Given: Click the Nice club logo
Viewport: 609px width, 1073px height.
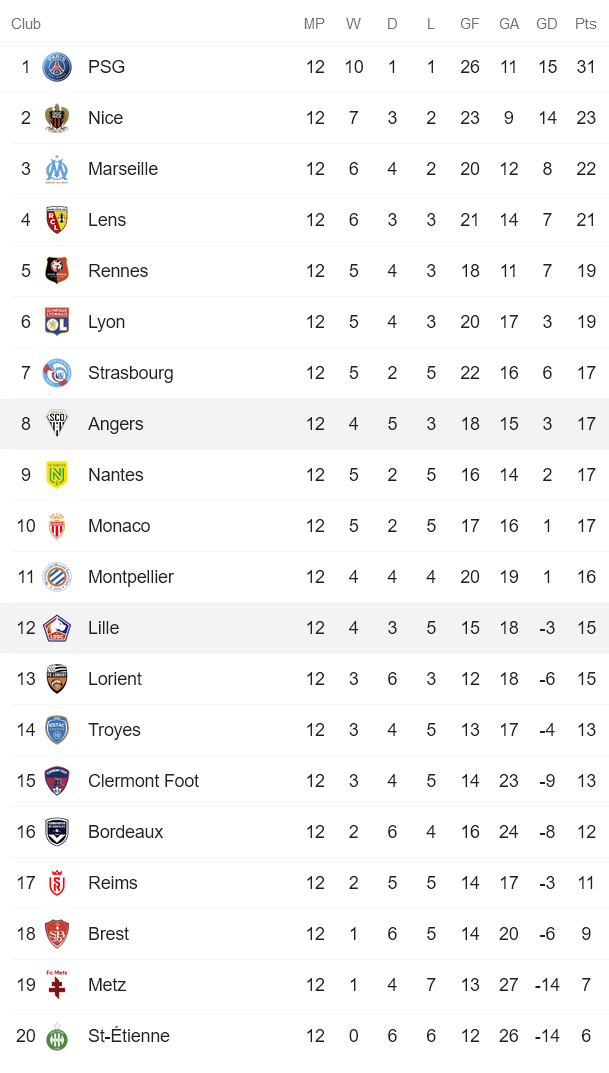Looking at the screenshot, I should [57, 118].
